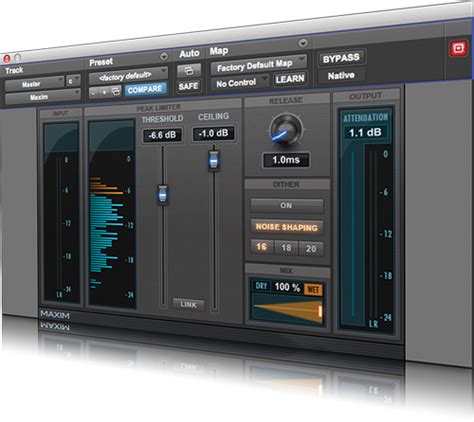Select 16-bit dither resolution

click(262, 247)
